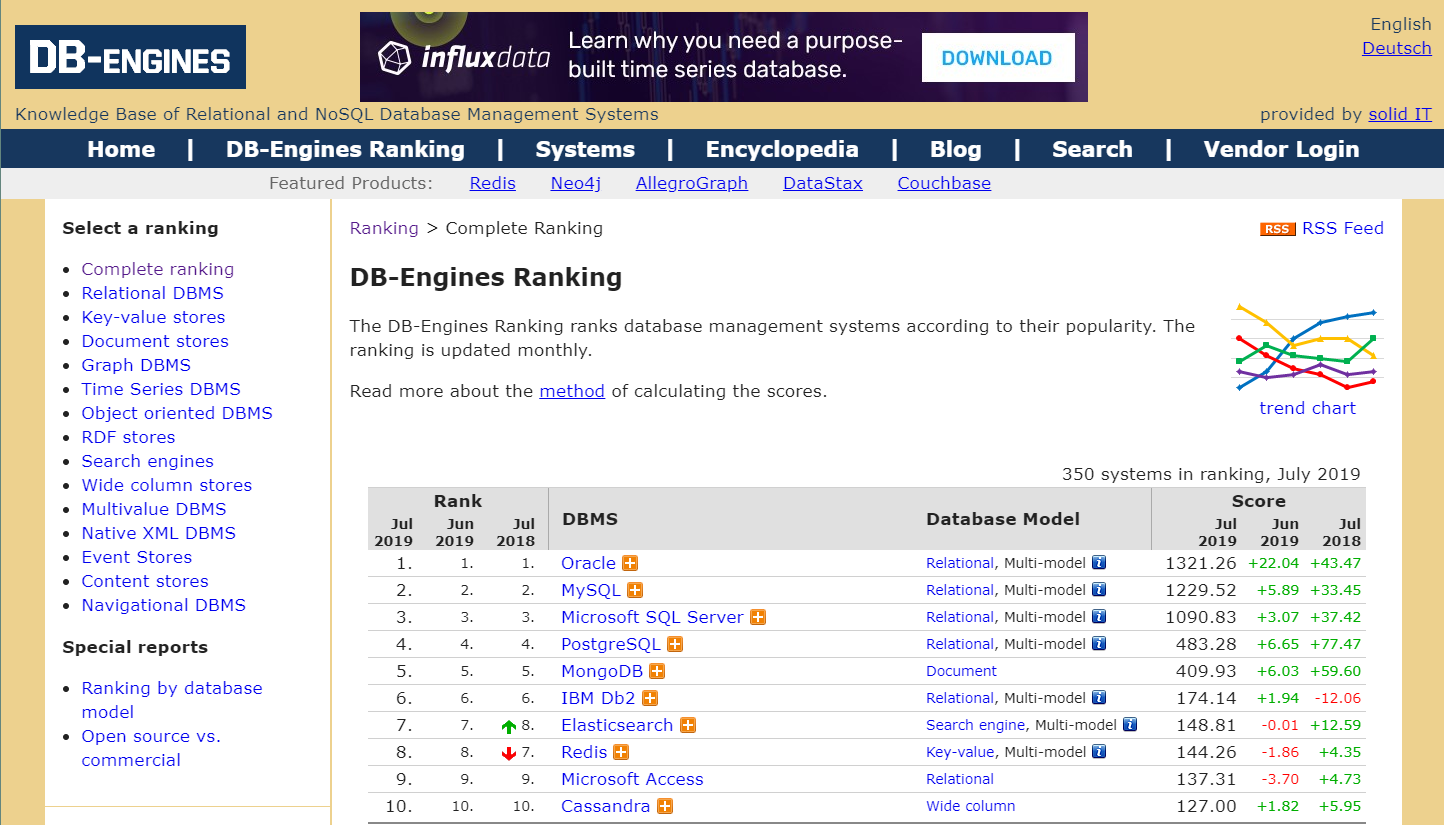Viewport: 1444px width, 825px height.
Task: Select Search engines ranking
Action: pyautogui.click(x=148, y=461)
